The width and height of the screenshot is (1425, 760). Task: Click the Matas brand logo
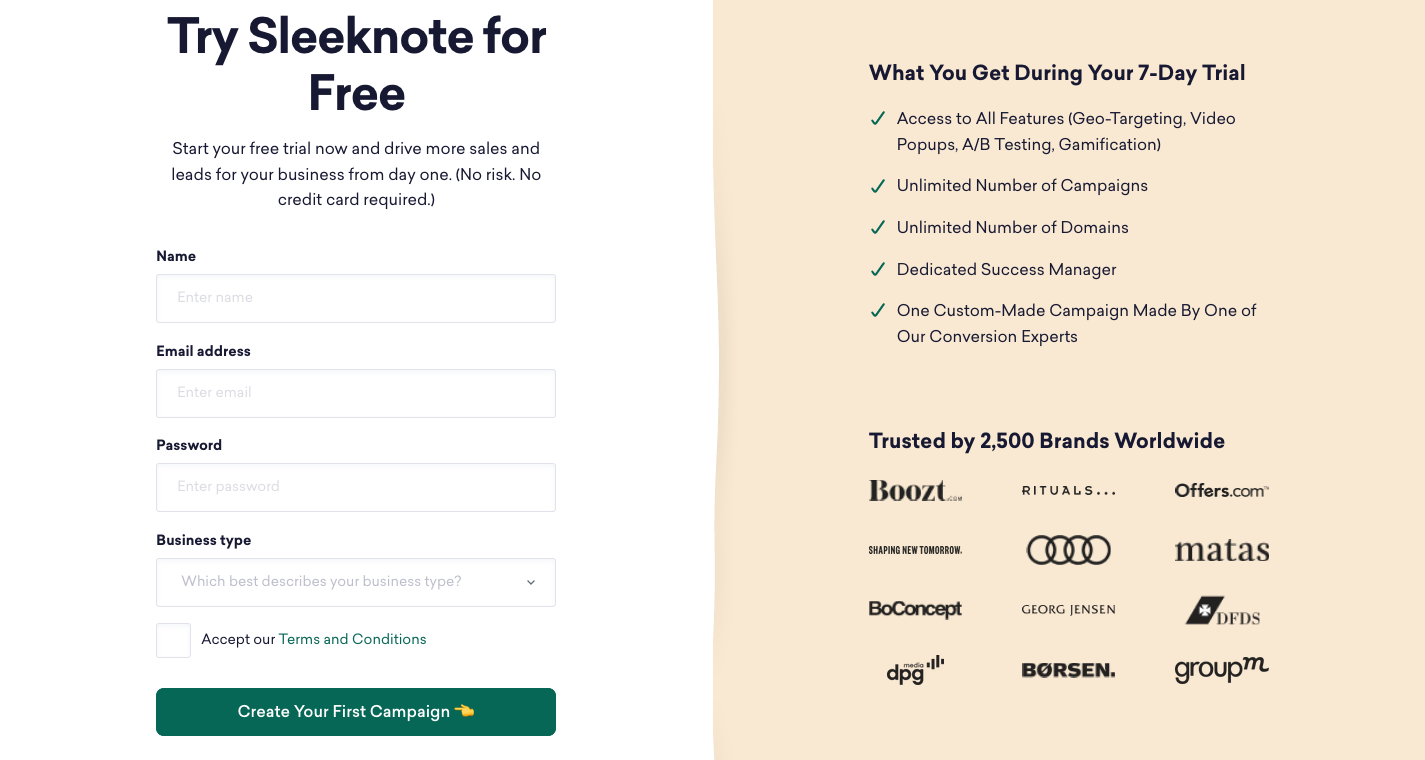(1221, 551)
